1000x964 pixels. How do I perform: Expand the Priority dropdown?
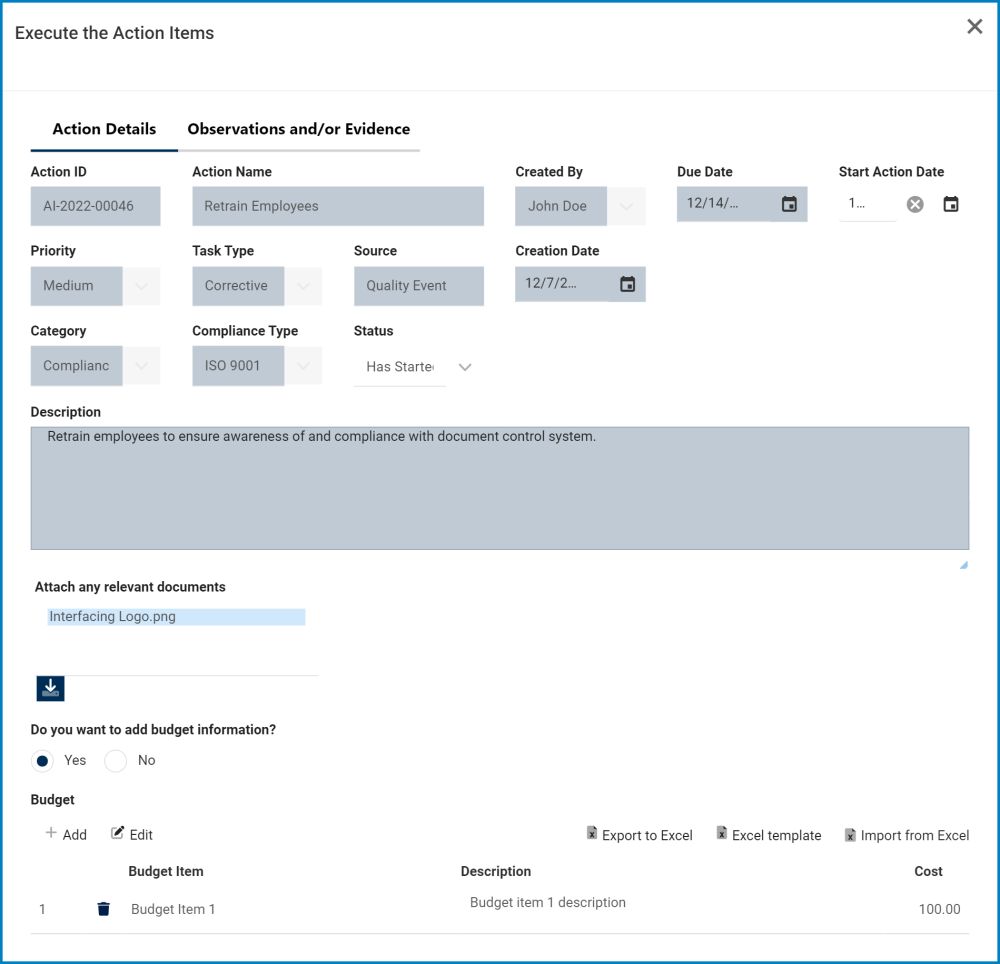pos(141,286)
